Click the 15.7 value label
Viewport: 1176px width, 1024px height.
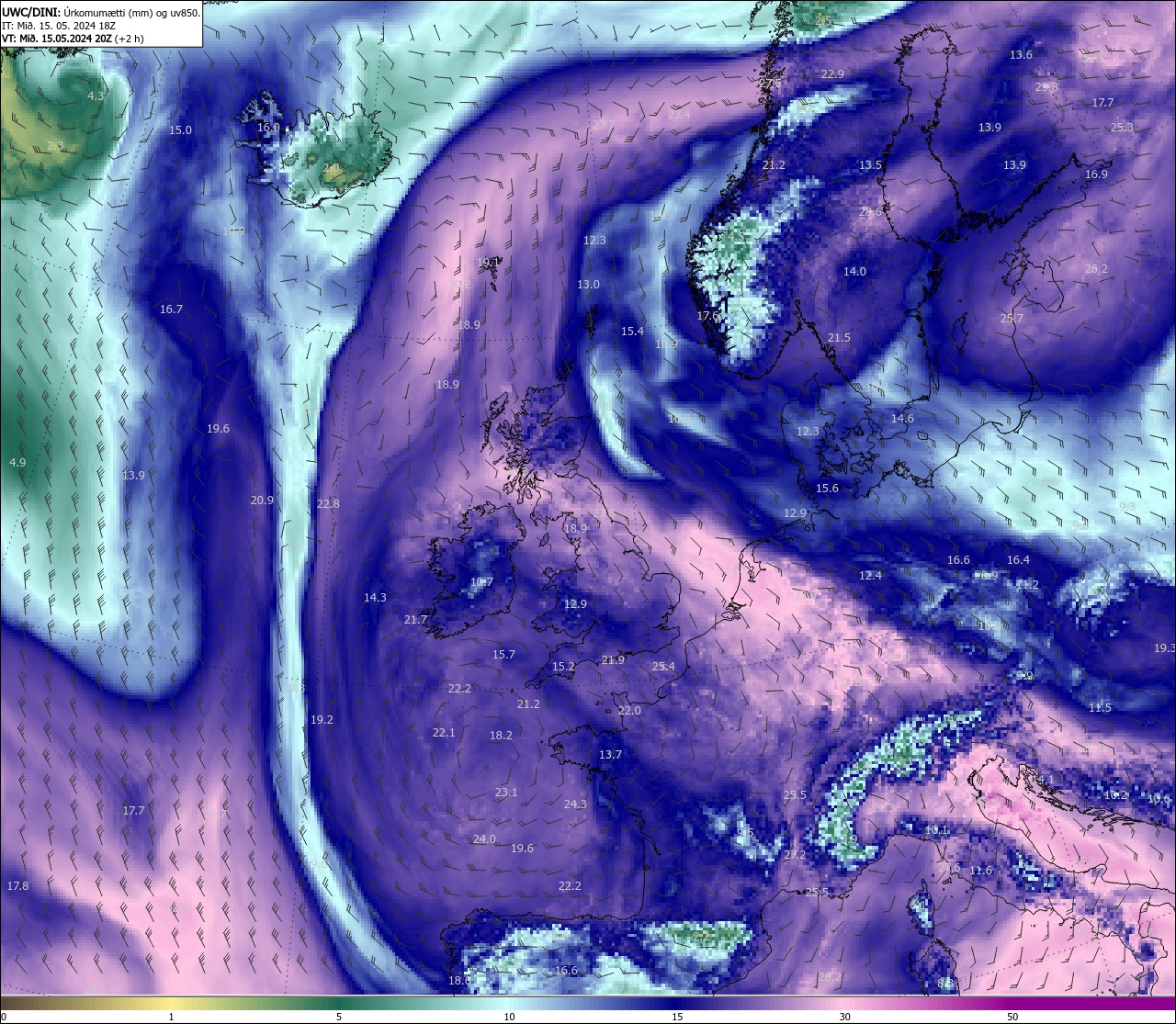[x=503, y=654]
